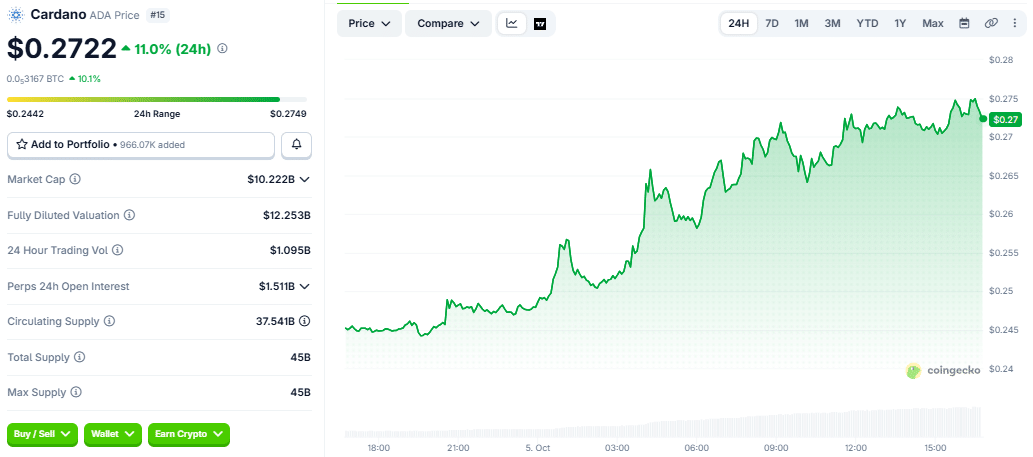Click the $0.2722 price text
This screenshot has width=1033, height=457.
61,48
